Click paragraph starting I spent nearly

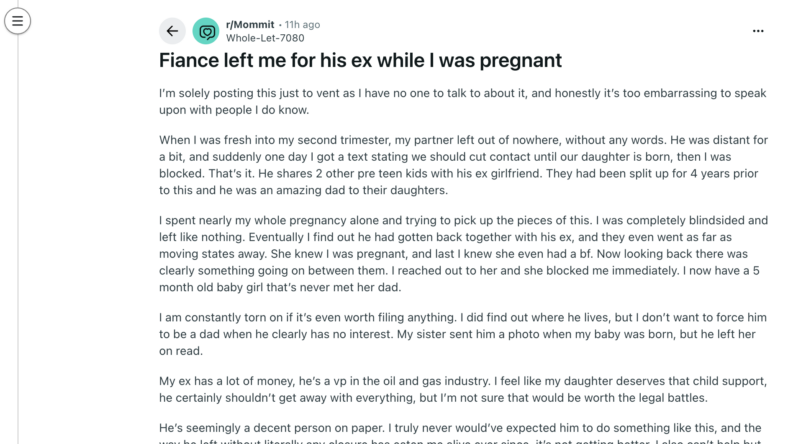pos(463,254)
